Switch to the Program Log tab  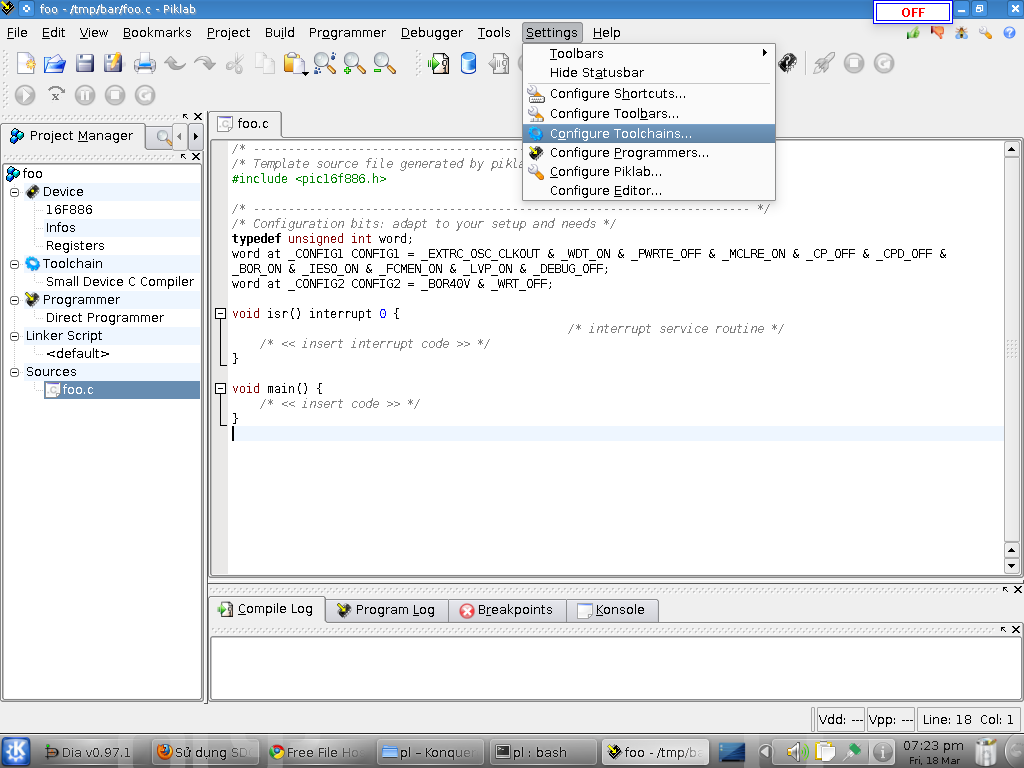pyautogui.click(x=385, y=610)
